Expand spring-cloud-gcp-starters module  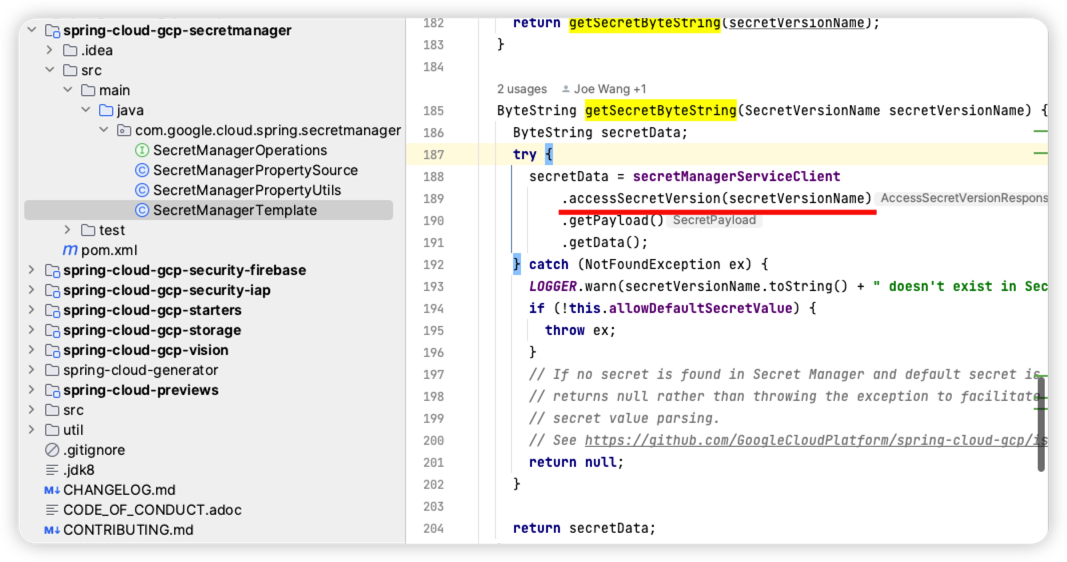[32, 310]
